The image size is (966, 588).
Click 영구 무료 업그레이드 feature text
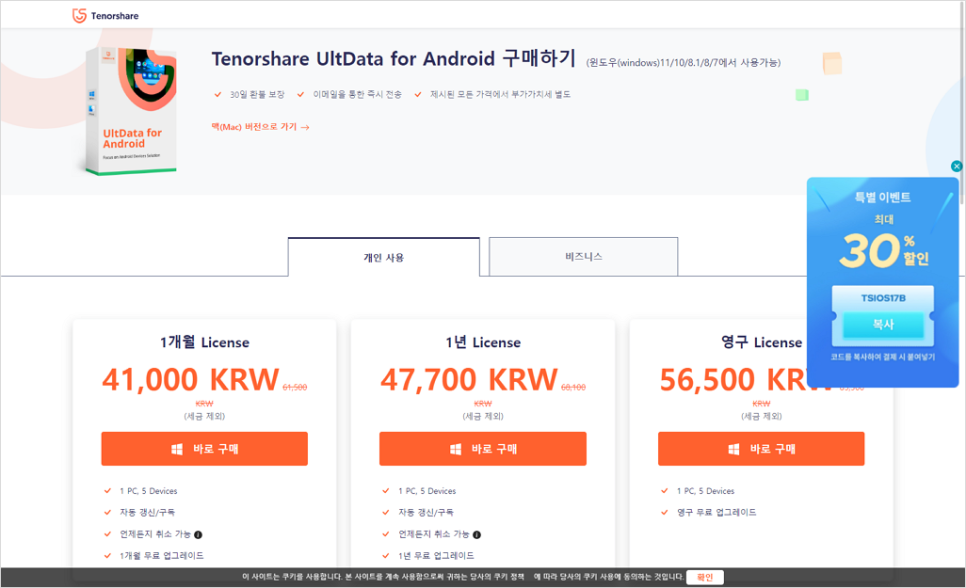(x=716, y=512)
